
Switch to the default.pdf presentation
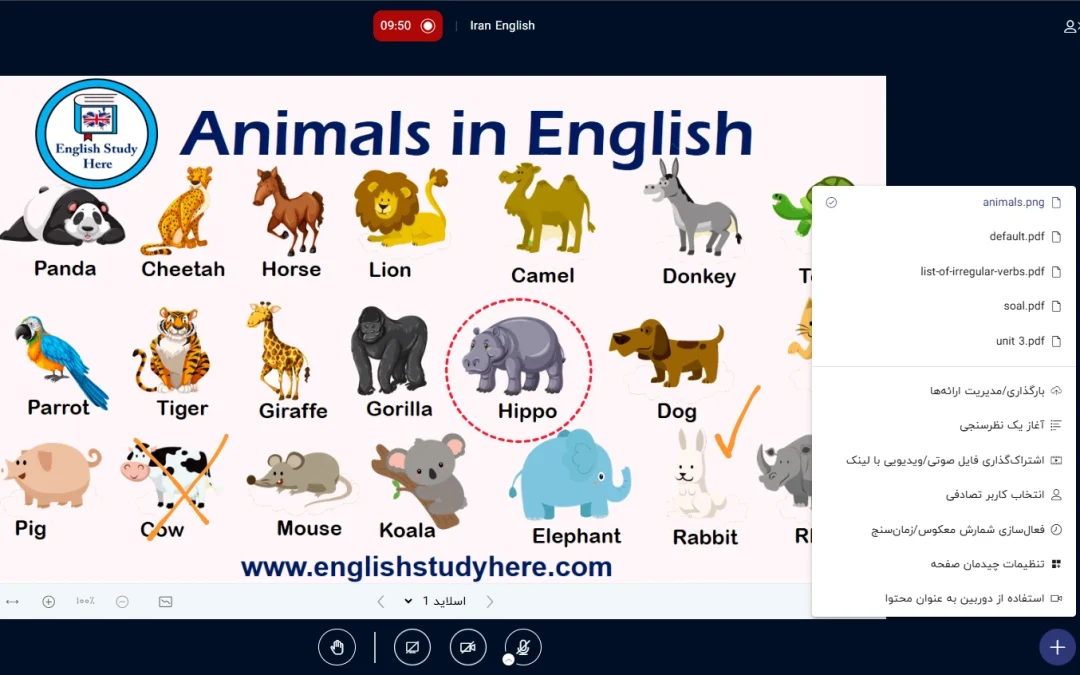click(x=944, y=237)
